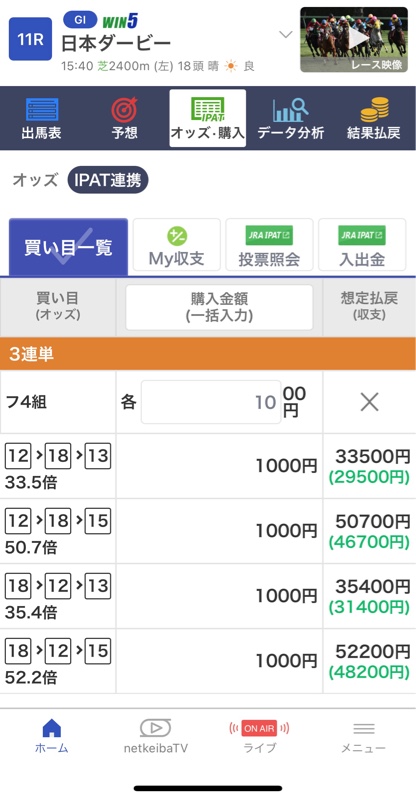This screenshot has width=416, height=800.
Task: Play the レース映像 video thumbnail
Action: click(354, 39)
